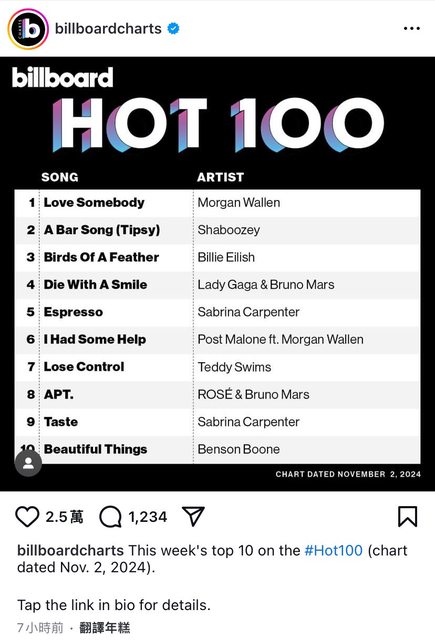Save the post with the bookmark icon
This screenshot has width=435, height=640.
coord(408,516)
